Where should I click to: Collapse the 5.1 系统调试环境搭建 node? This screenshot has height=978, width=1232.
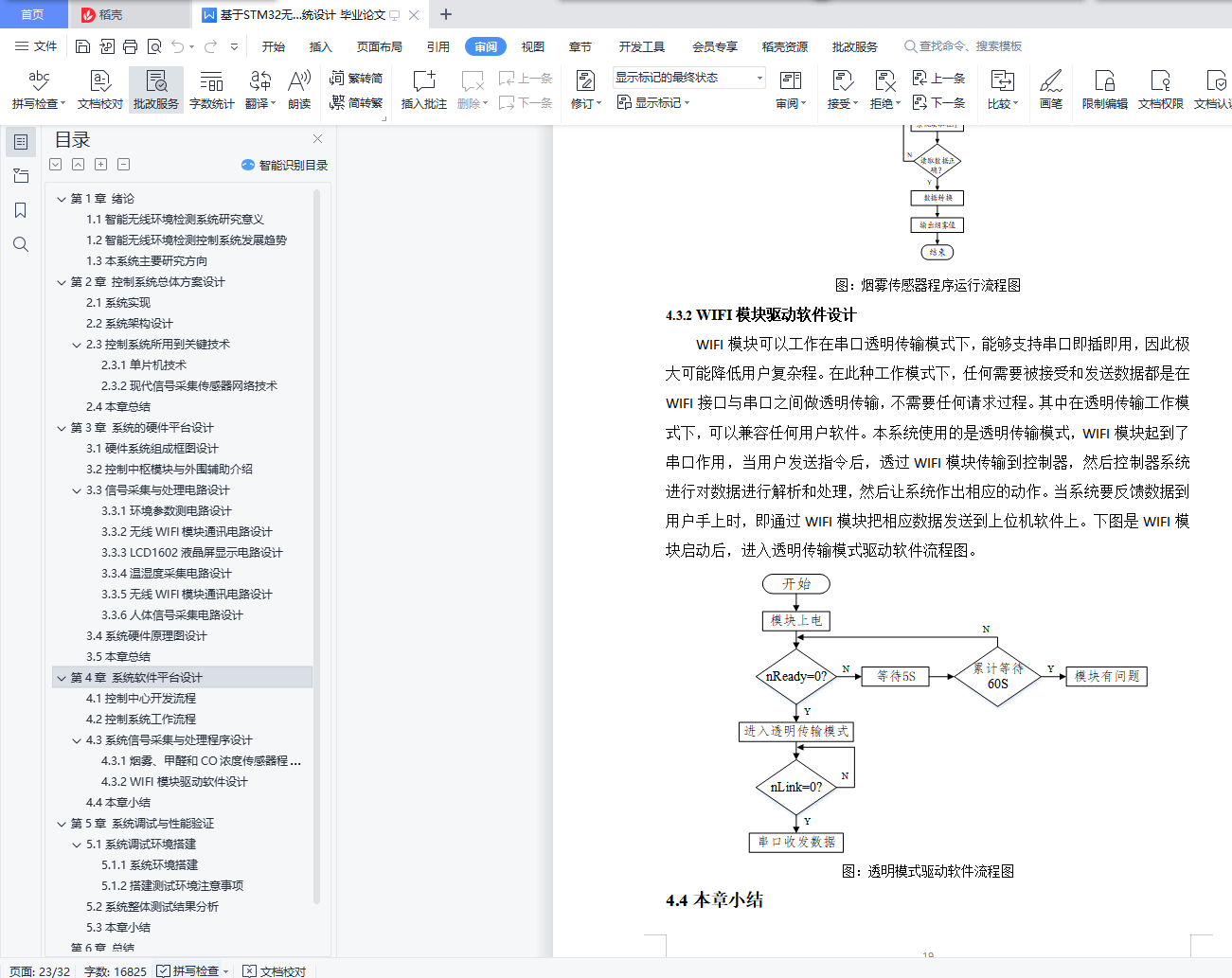[77, 845]
